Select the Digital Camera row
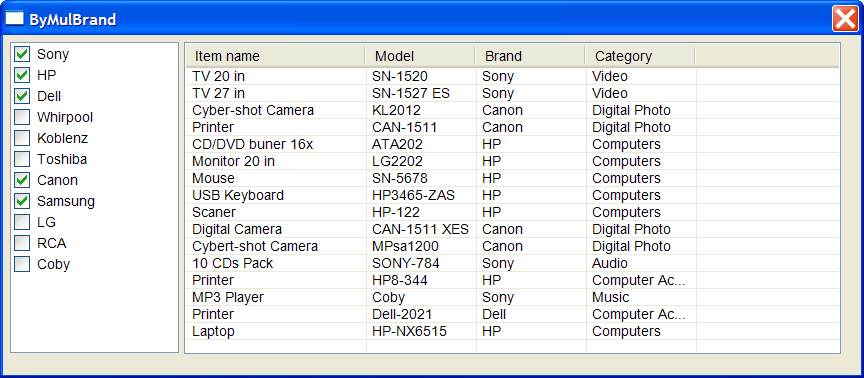The height and width of the screenshot is (378, 864). coord(512,229)
